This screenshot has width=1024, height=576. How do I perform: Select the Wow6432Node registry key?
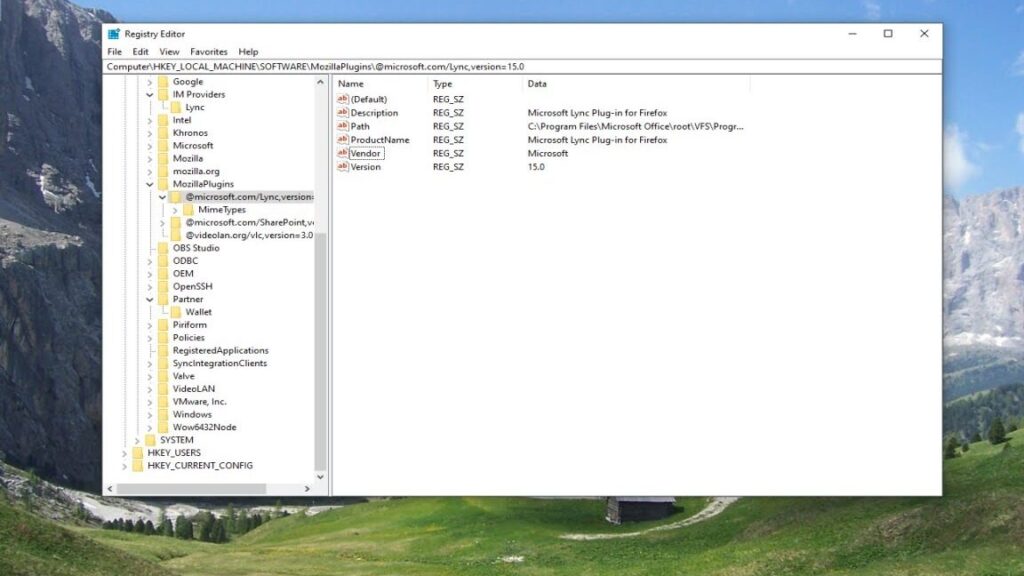(x=204, y=427)
